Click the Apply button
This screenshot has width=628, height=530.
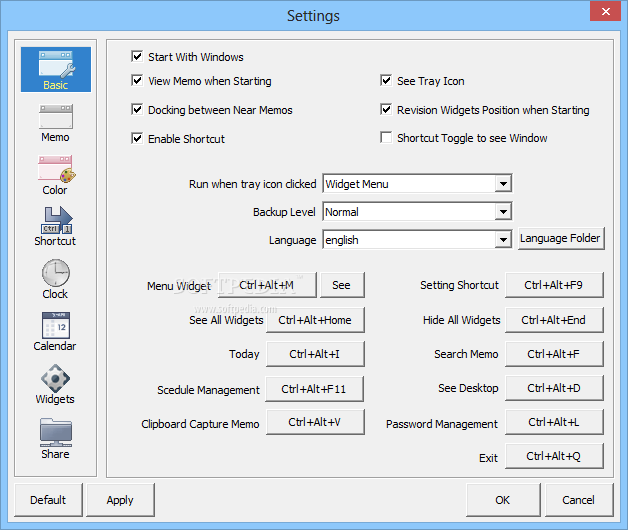pyautogui.click(x=120, y=500)
